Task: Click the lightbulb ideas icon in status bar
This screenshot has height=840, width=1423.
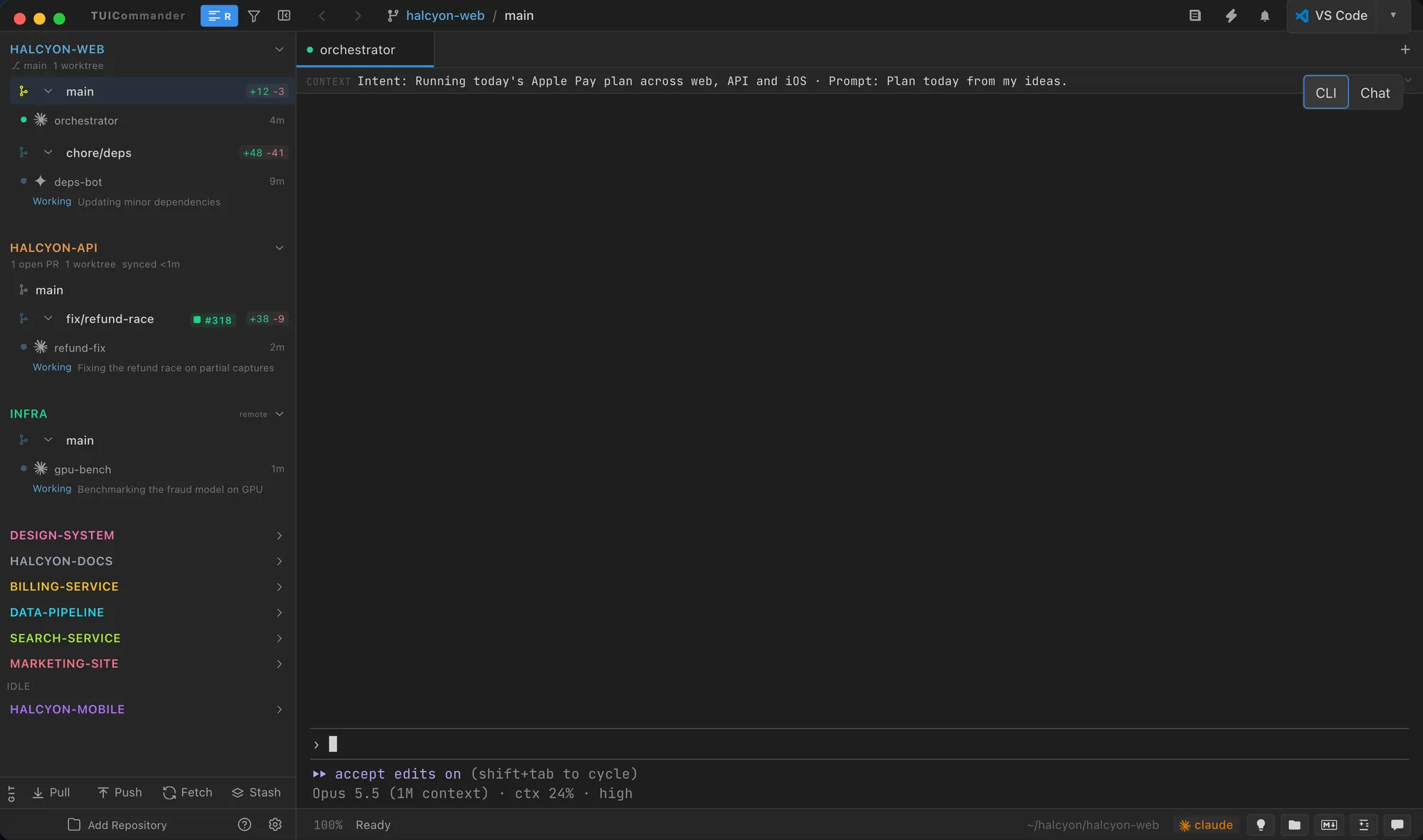Action: (1261, 825)
